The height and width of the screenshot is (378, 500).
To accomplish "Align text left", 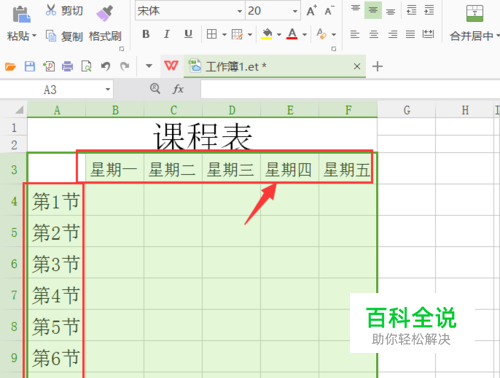I will (x=355, y=34).
